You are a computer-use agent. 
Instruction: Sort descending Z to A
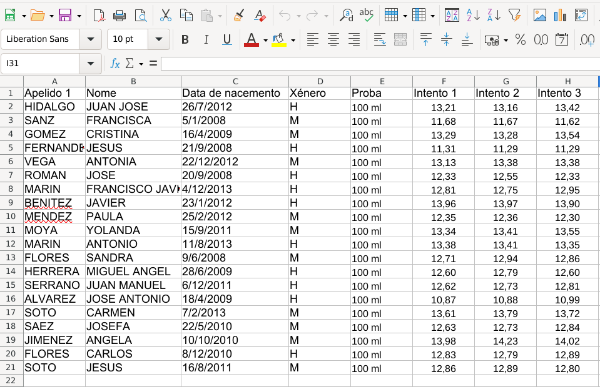pyautogui.click(x=494, y=16)
